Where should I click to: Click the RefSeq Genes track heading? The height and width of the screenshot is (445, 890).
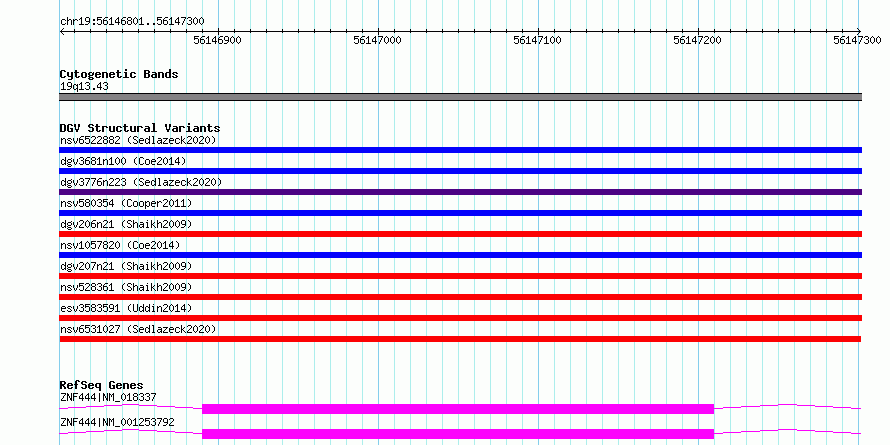(x=101, y=385)
